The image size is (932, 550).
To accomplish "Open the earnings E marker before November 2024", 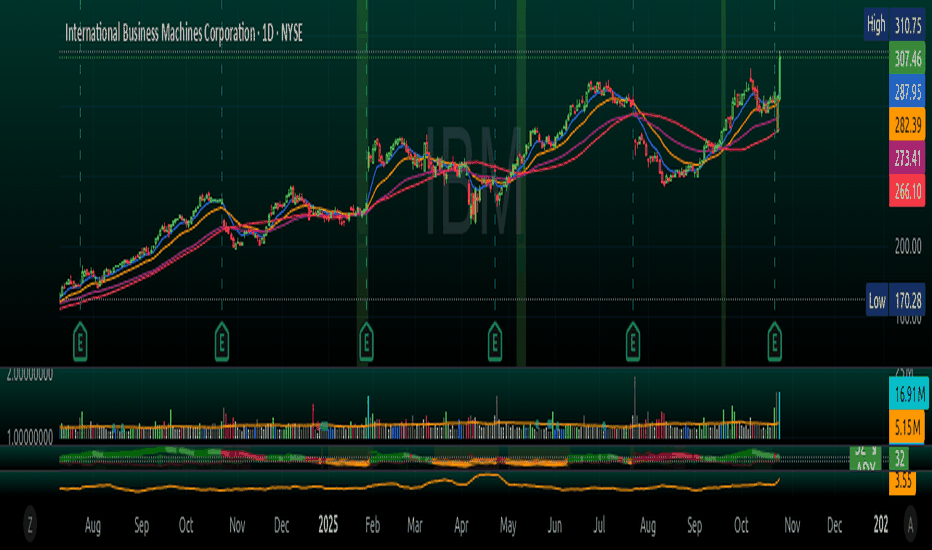I will tap(222, 342).
